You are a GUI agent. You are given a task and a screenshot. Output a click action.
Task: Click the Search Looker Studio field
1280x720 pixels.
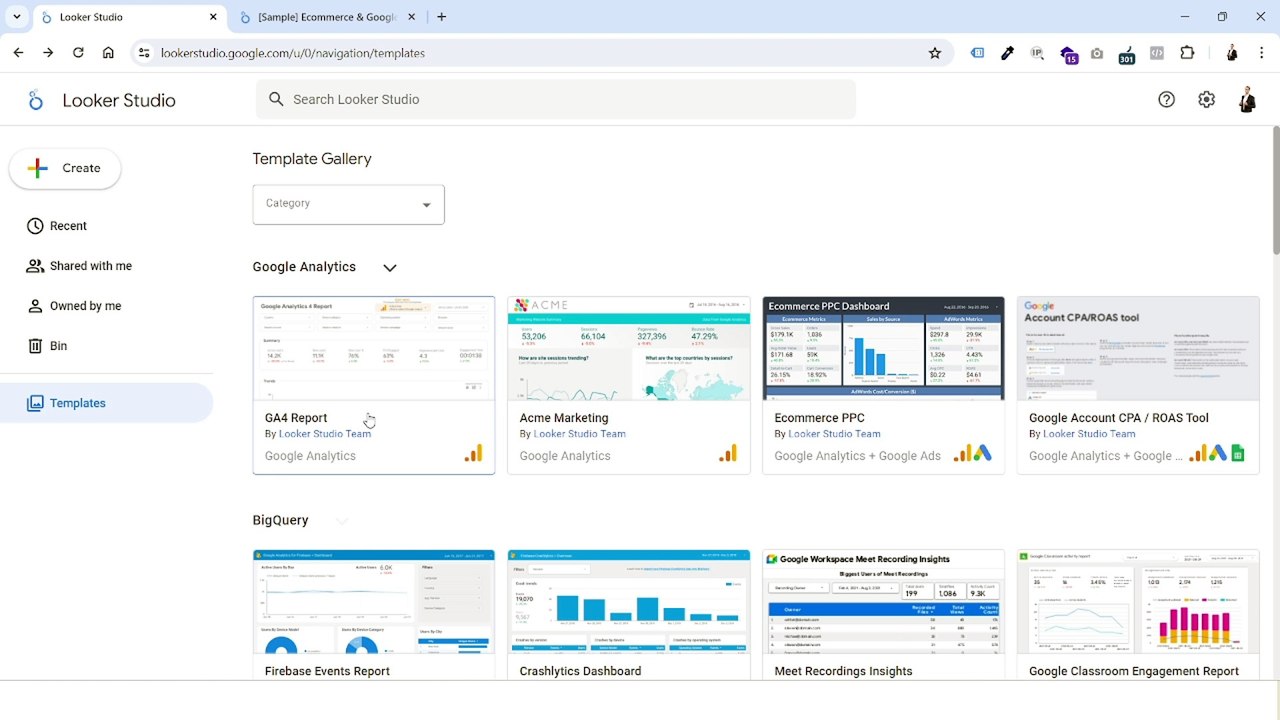[x=556, y=100]
